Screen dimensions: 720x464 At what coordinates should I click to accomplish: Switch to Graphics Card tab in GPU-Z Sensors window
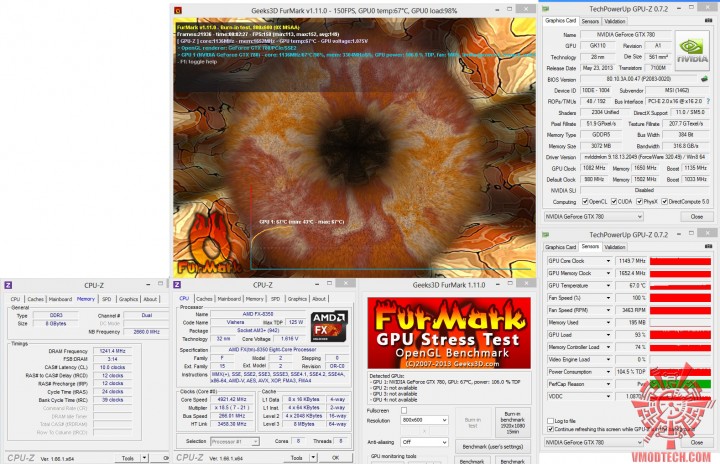pos(560,247)
